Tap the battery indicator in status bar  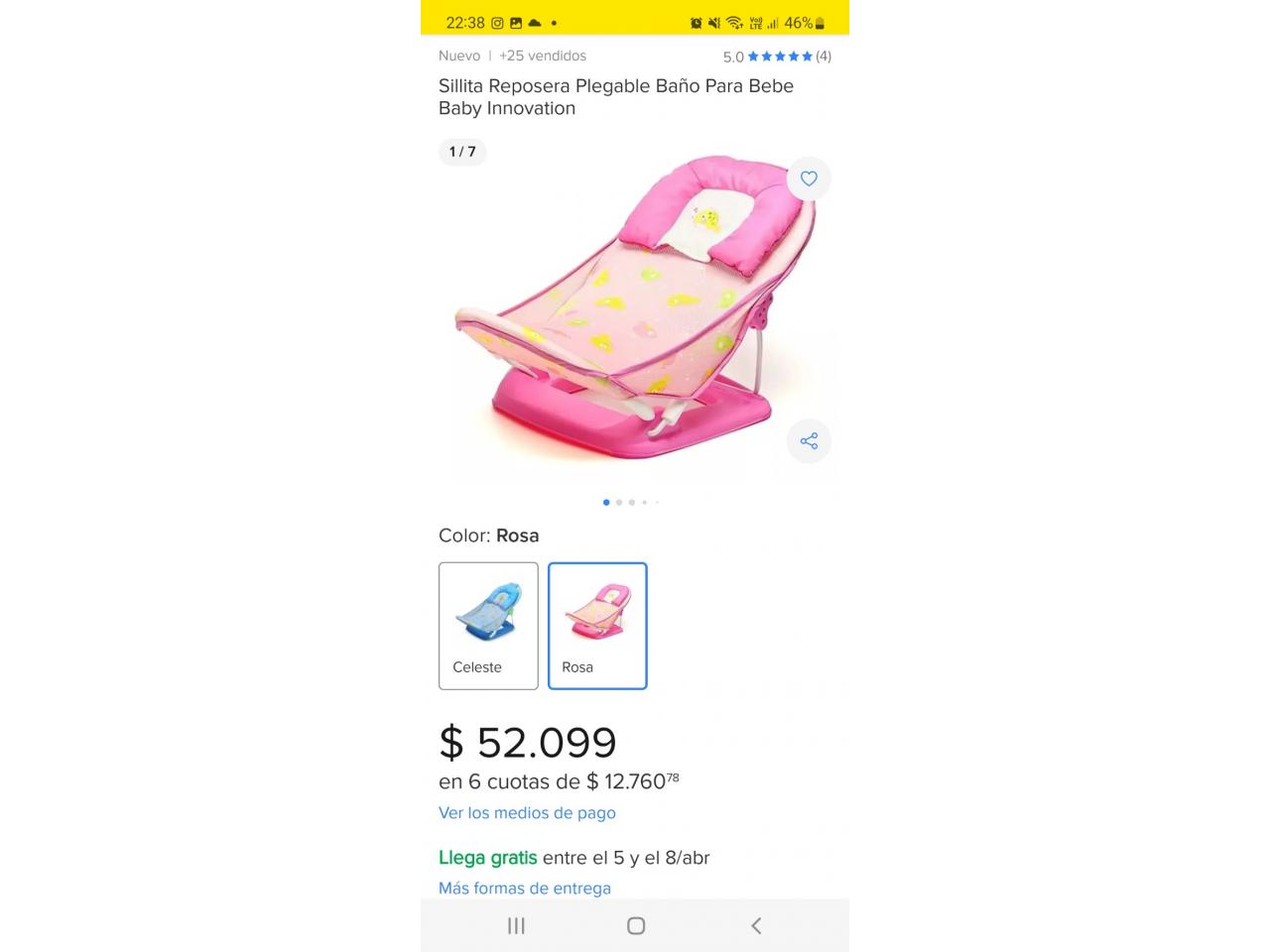coord(820,23)
